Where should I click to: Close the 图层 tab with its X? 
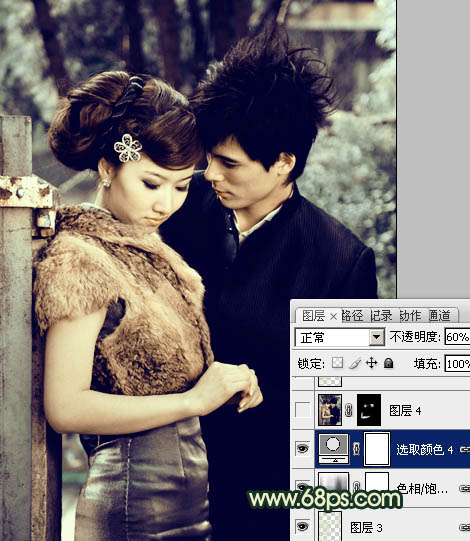click(x=333, y=316)
